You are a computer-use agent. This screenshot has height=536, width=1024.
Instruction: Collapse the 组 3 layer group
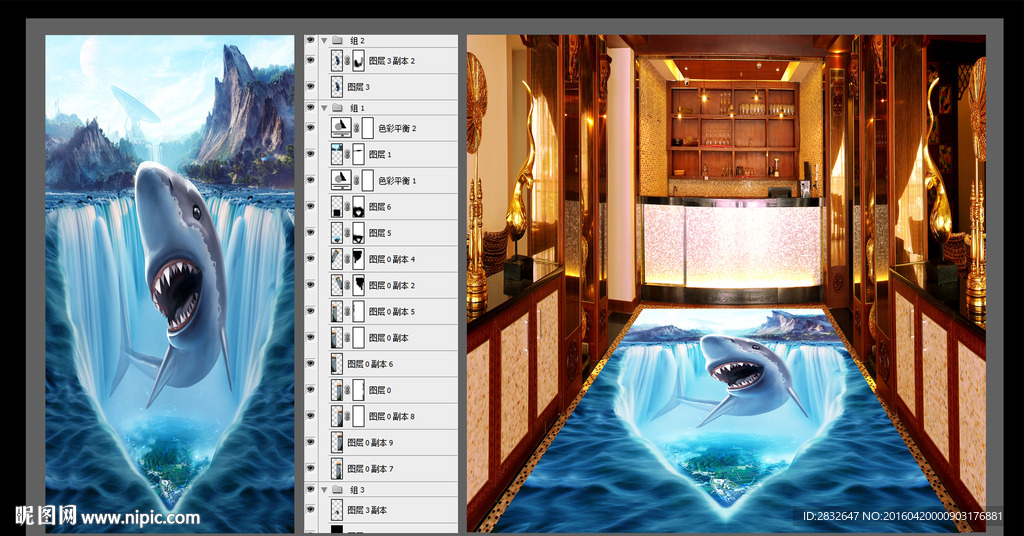pos(324,489)
